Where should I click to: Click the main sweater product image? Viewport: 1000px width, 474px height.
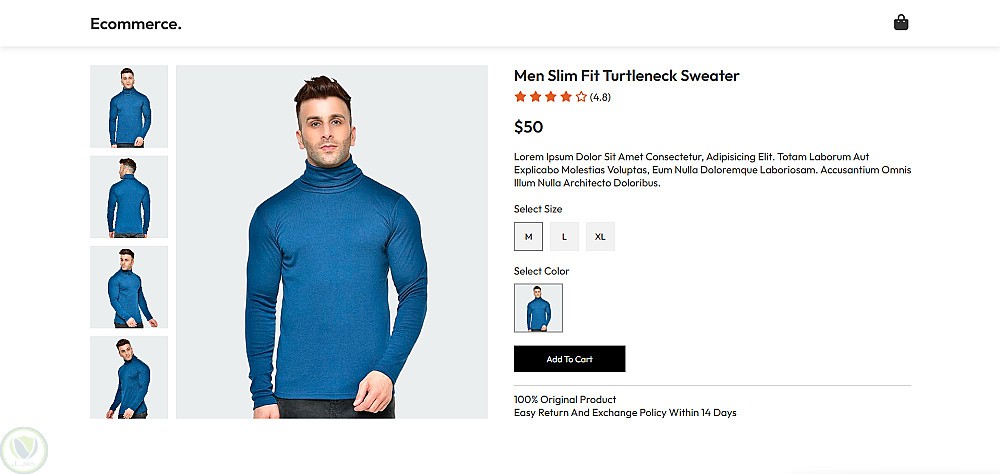pyautogui.click(x=332, y=242)
